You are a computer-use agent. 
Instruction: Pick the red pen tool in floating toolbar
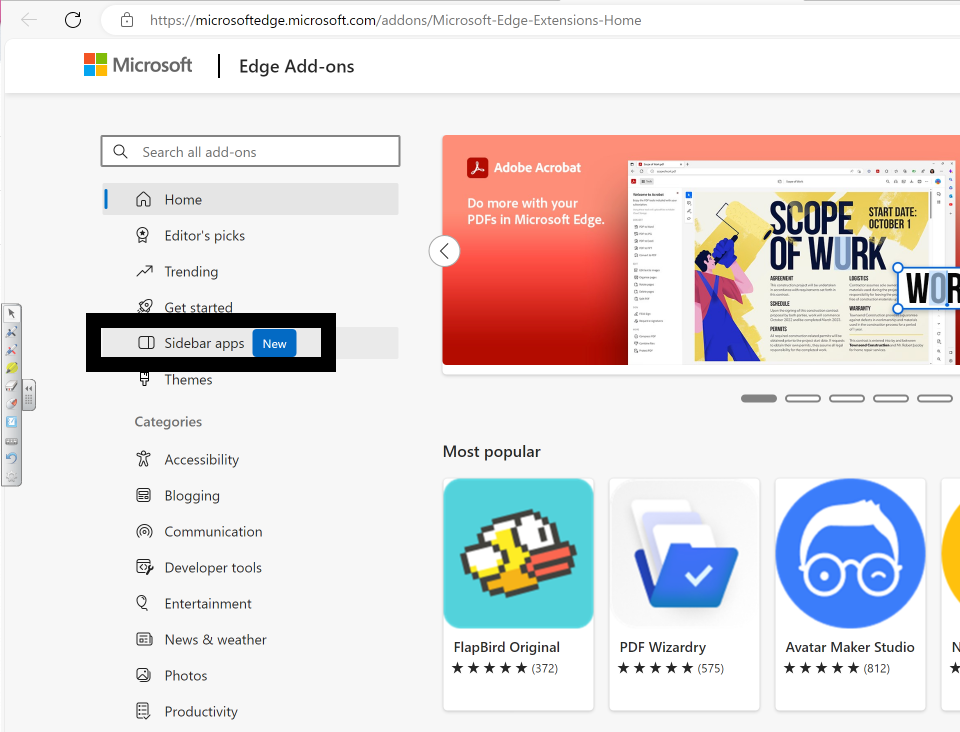click(x=12, y=350)
